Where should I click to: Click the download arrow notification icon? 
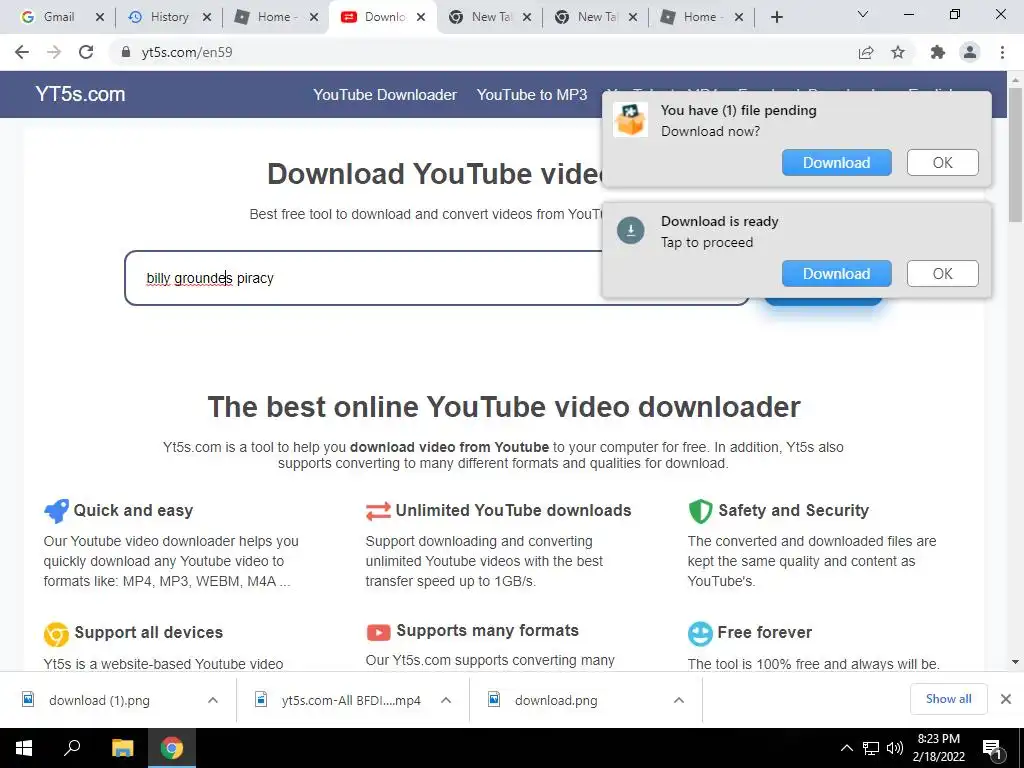click(630, 231)
